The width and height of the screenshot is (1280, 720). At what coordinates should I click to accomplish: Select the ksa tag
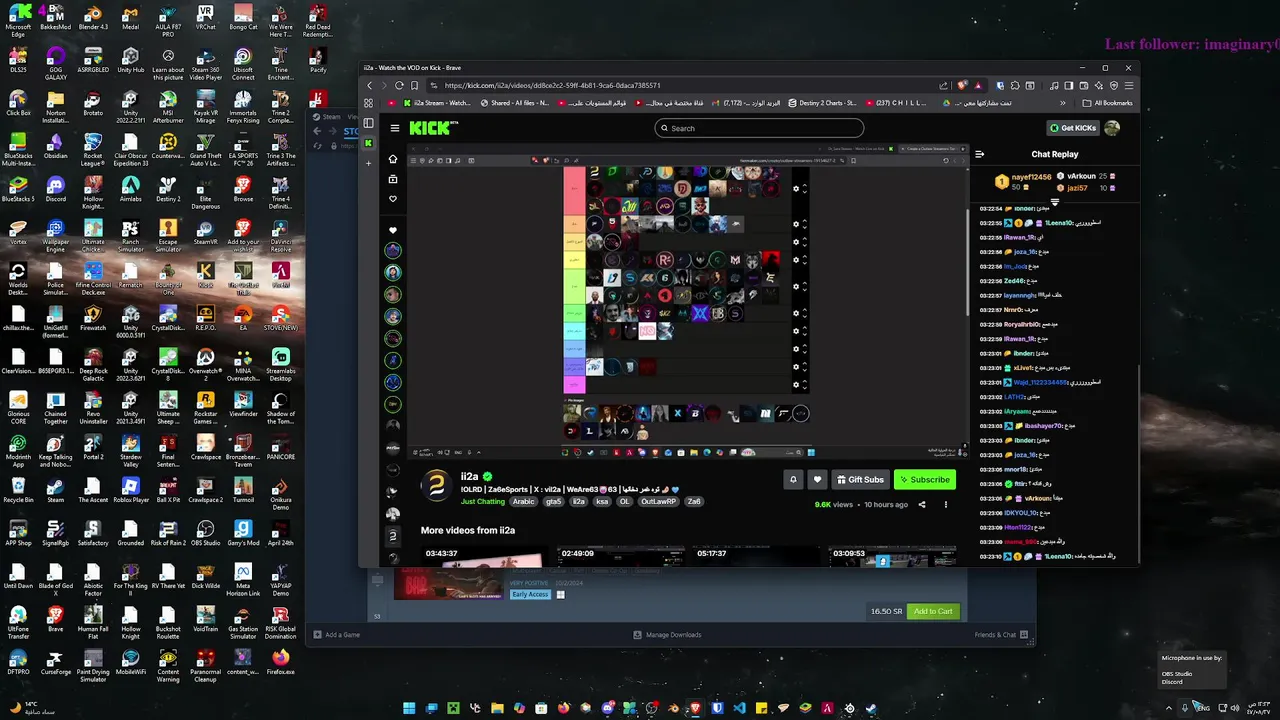coord(602,502)
